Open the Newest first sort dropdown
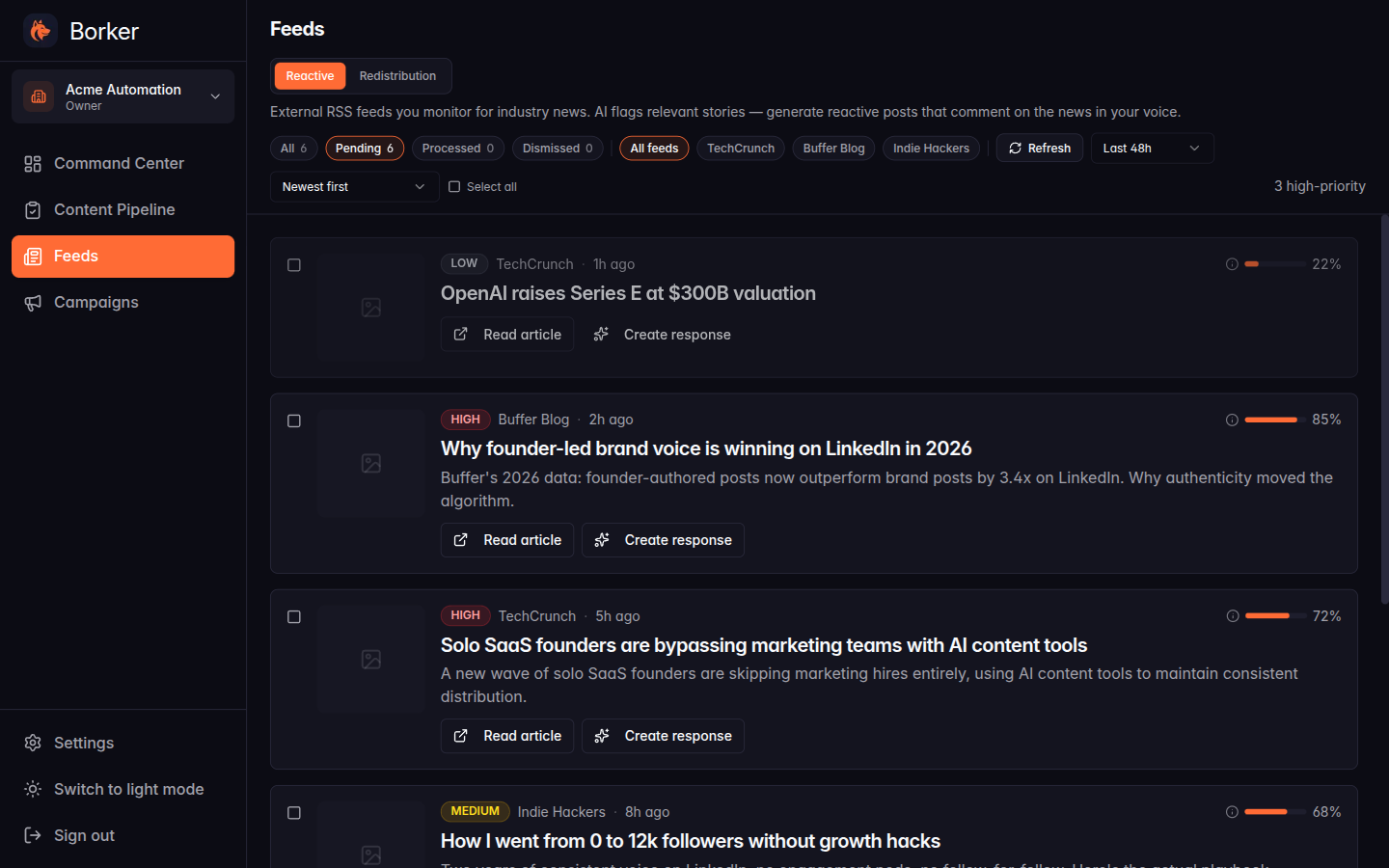This screenshot has height=868, width=1389. tap(354, 187)
